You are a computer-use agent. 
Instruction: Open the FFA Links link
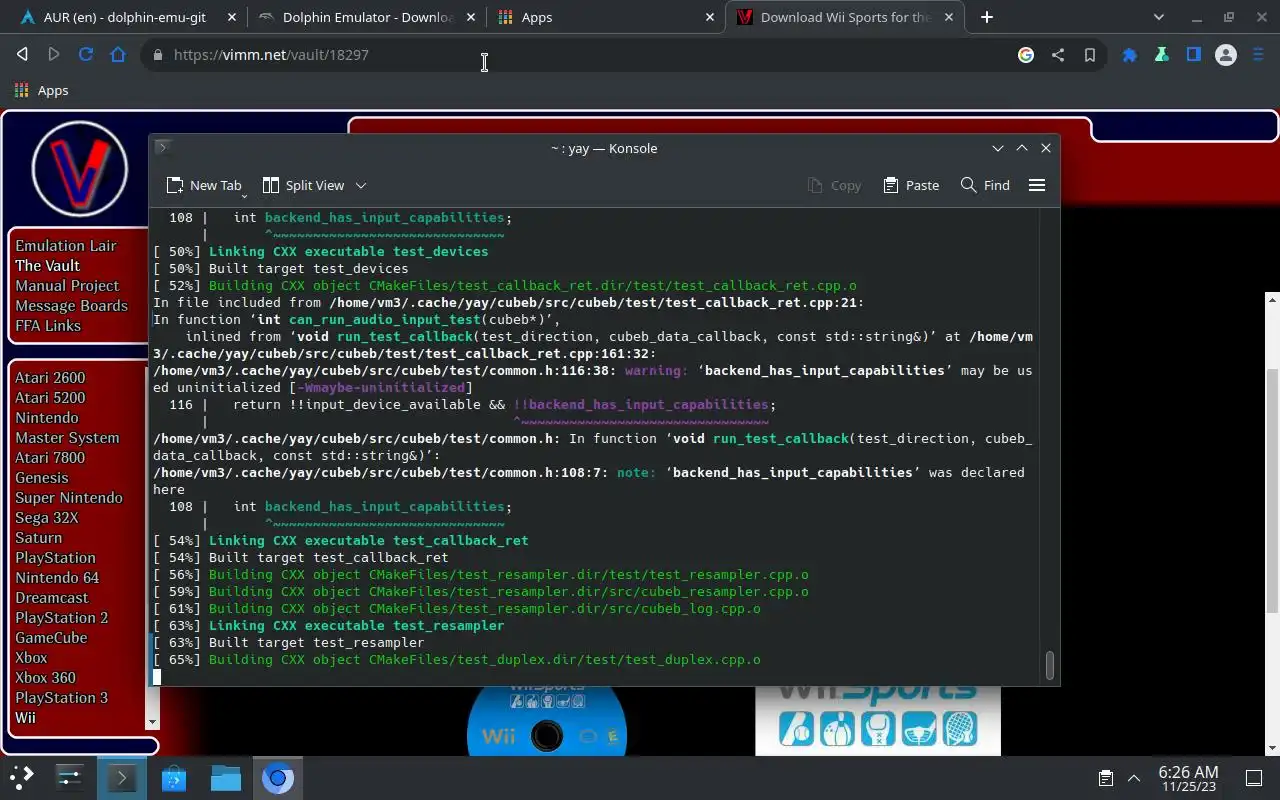click(x=48, y=326)
